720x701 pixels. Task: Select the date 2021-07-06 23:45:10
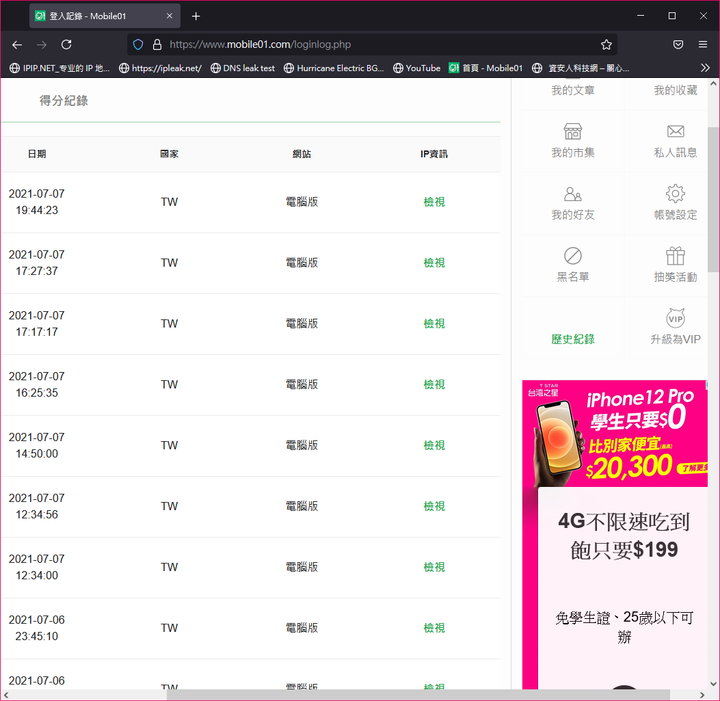point(37,628)
